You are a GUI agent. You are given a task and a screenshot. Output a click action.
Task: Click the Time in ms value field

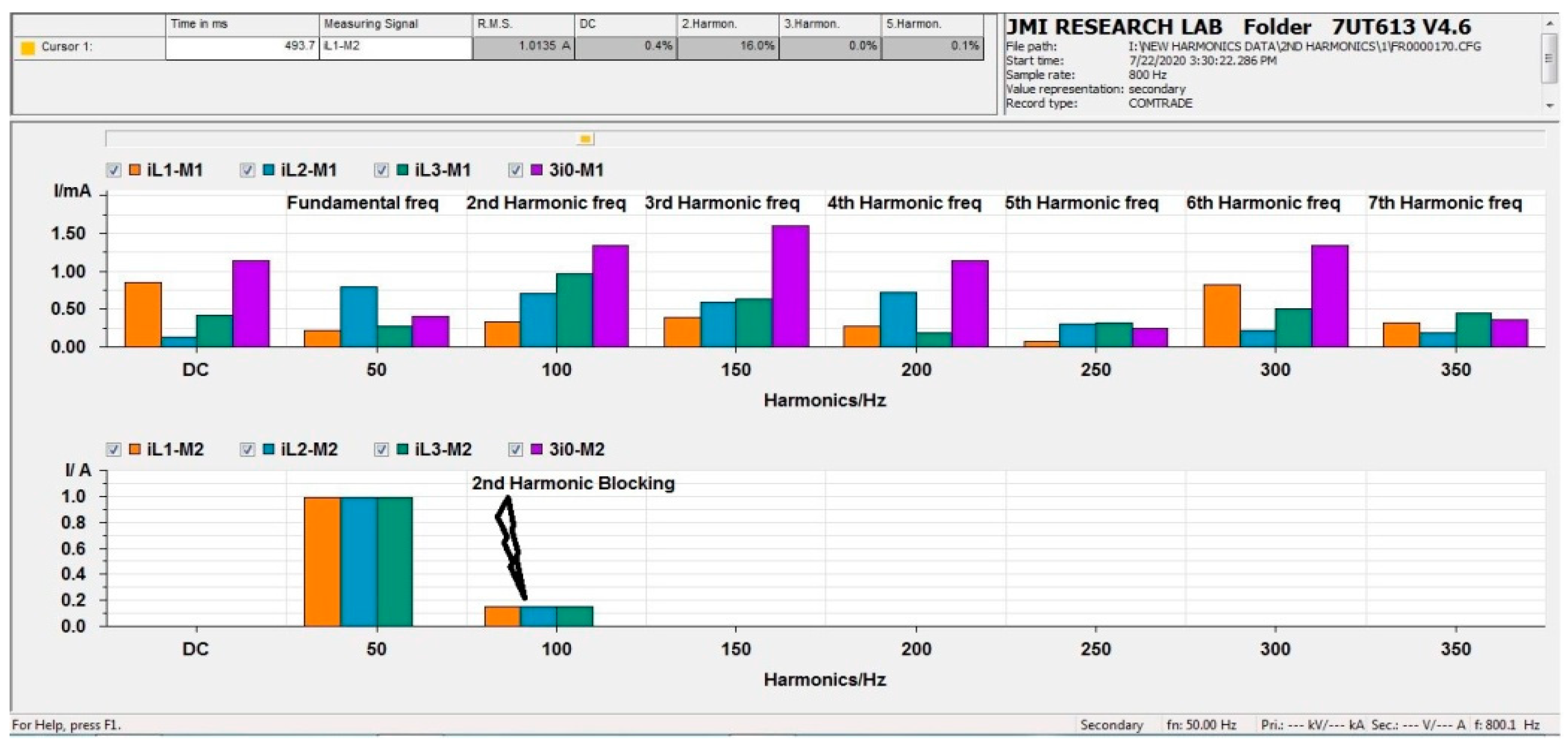click(242, 48)
